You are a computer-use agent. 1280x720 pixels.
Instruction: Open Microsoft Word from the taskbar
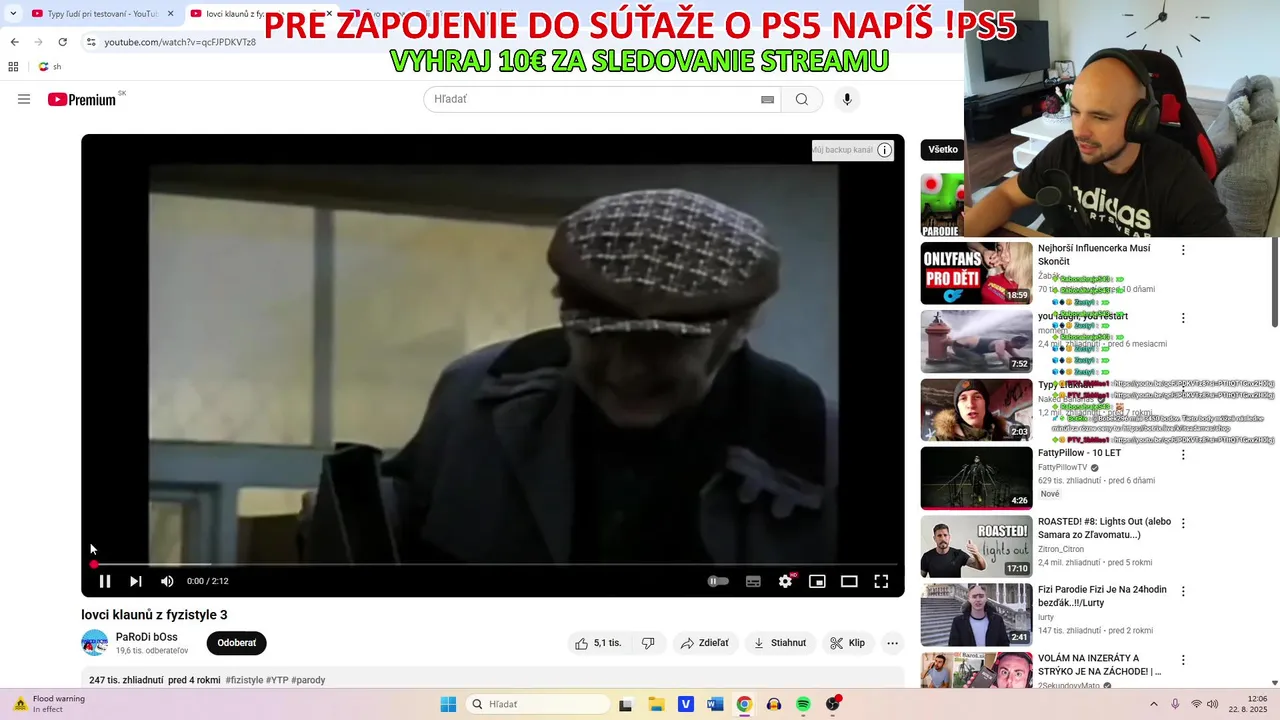[x=715, y=704]
